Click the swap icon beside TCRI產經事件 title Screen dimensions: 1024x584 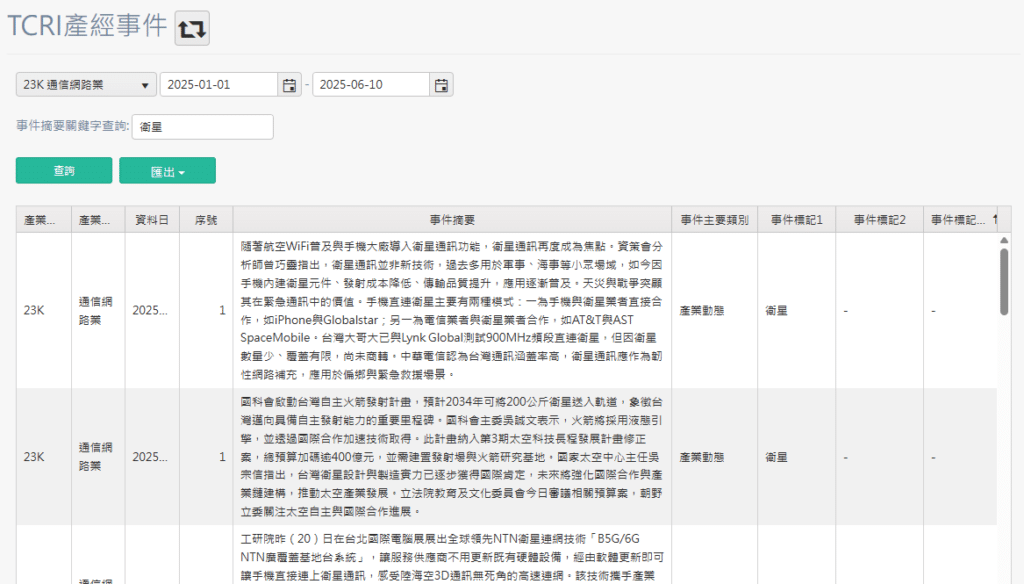(192, 29)
